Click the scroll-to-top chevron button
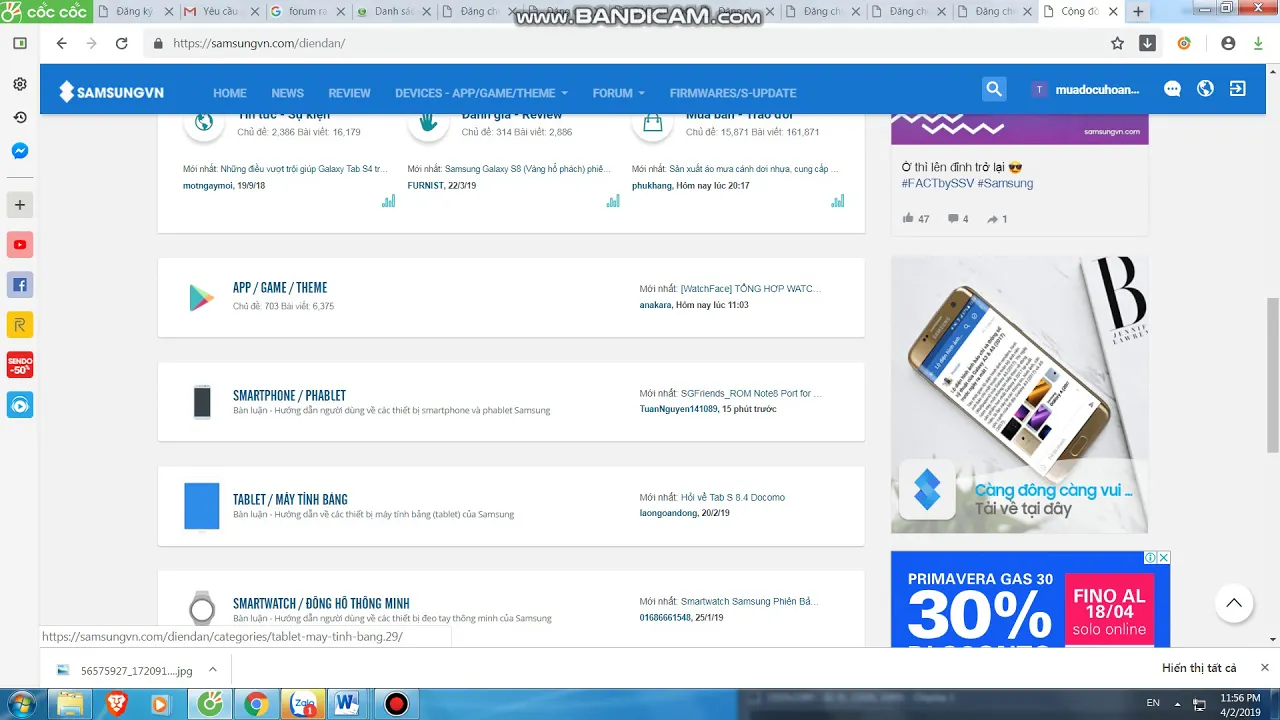 [1234, 603]
